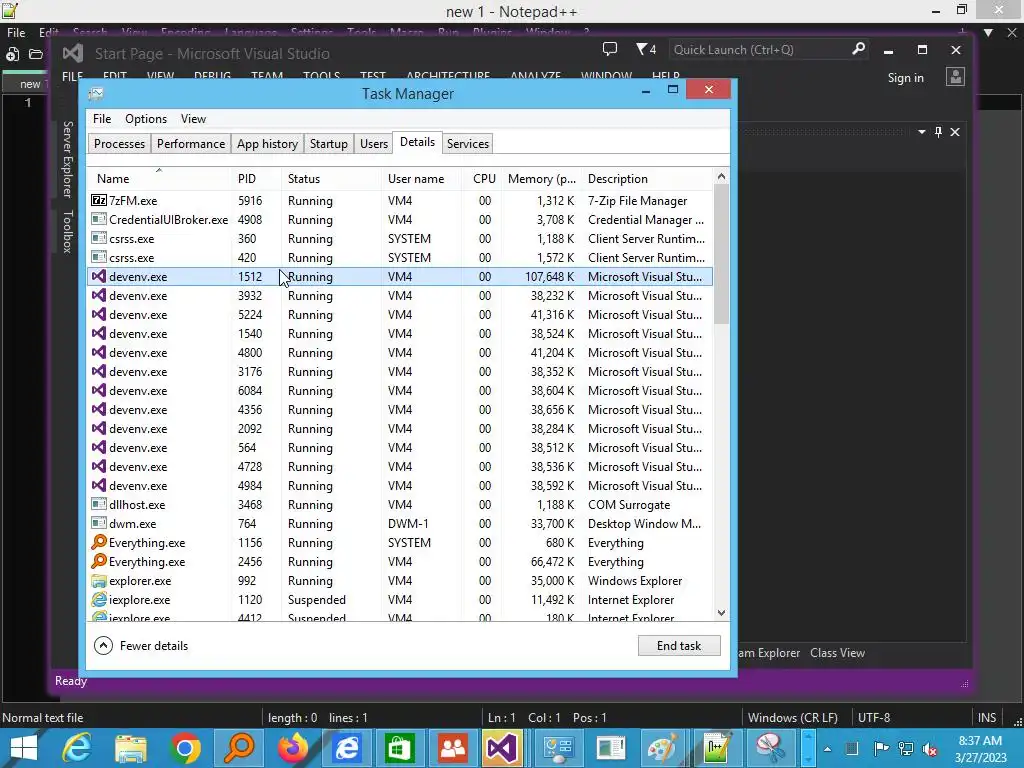The height and width of the screenshot is (768, 1024).
Task: Click volume speaker tray icon
Action: click(930, 749)
